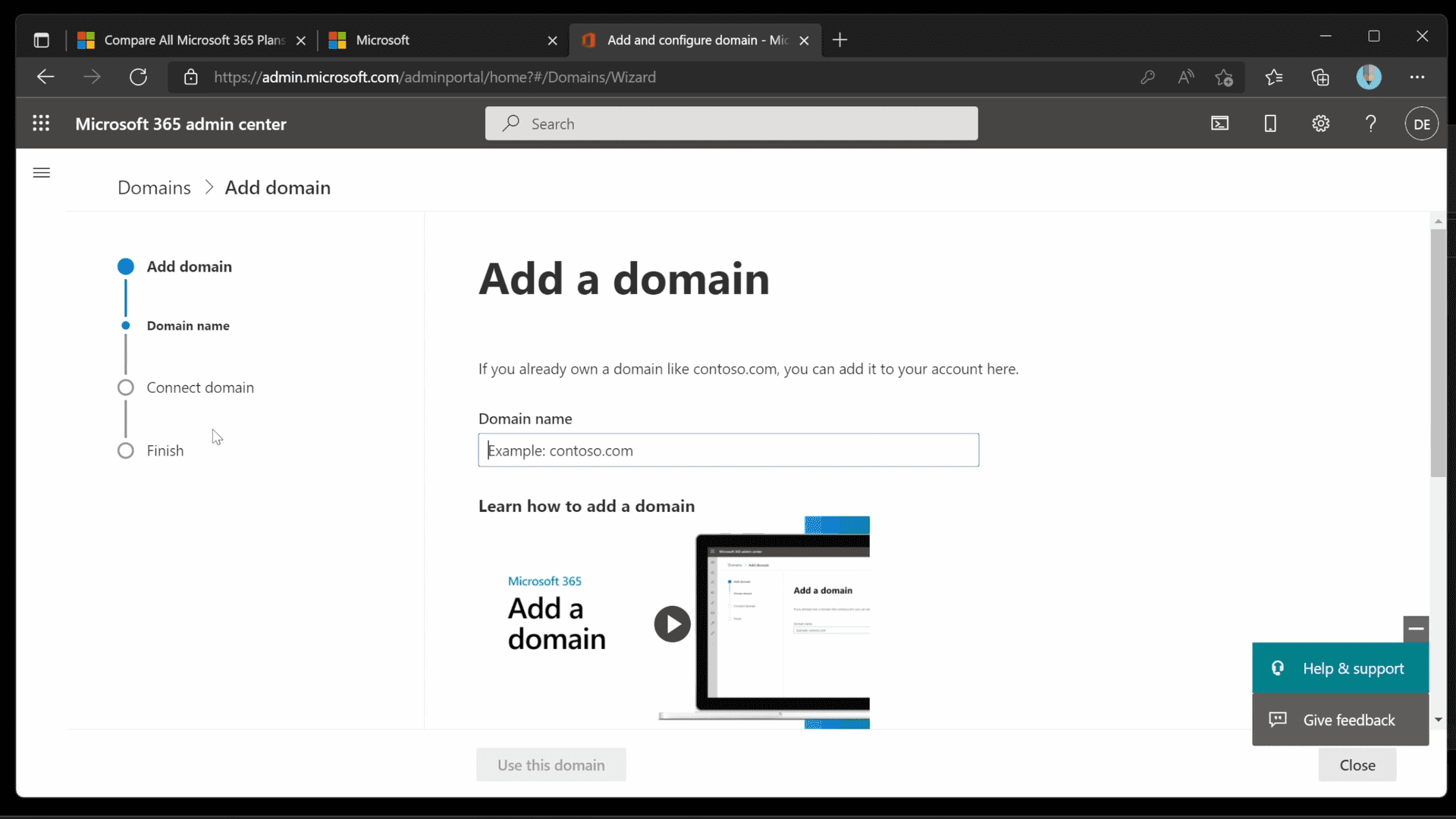Open the browser Settings and more menu

point(1417,77)
